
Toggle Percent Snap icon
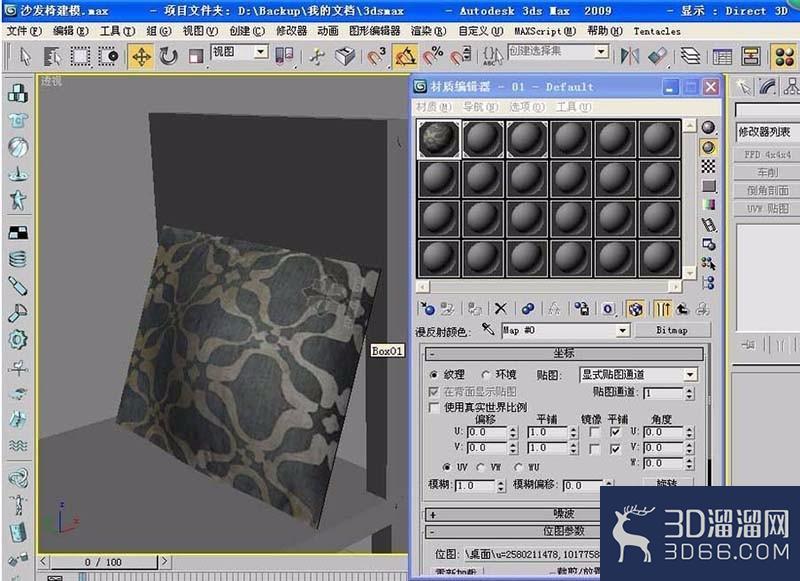pos(433,56)
